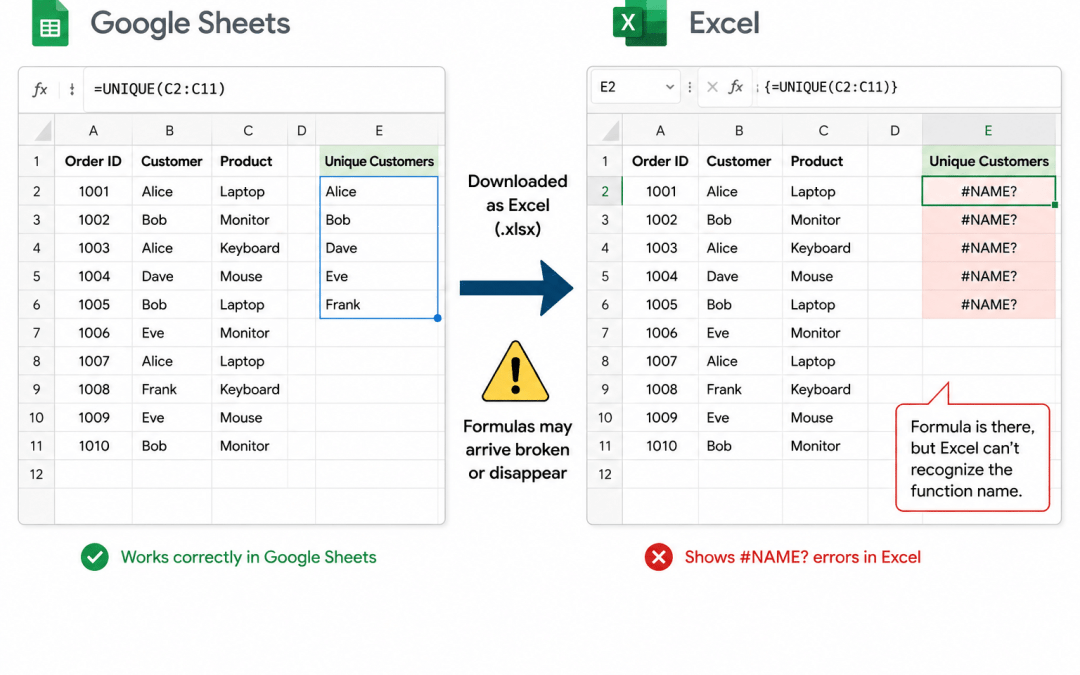Click 'Eve' in Sheets Unique Customers column
The height and width of the screenshot is (675, 1080).
tap(379, 276)
